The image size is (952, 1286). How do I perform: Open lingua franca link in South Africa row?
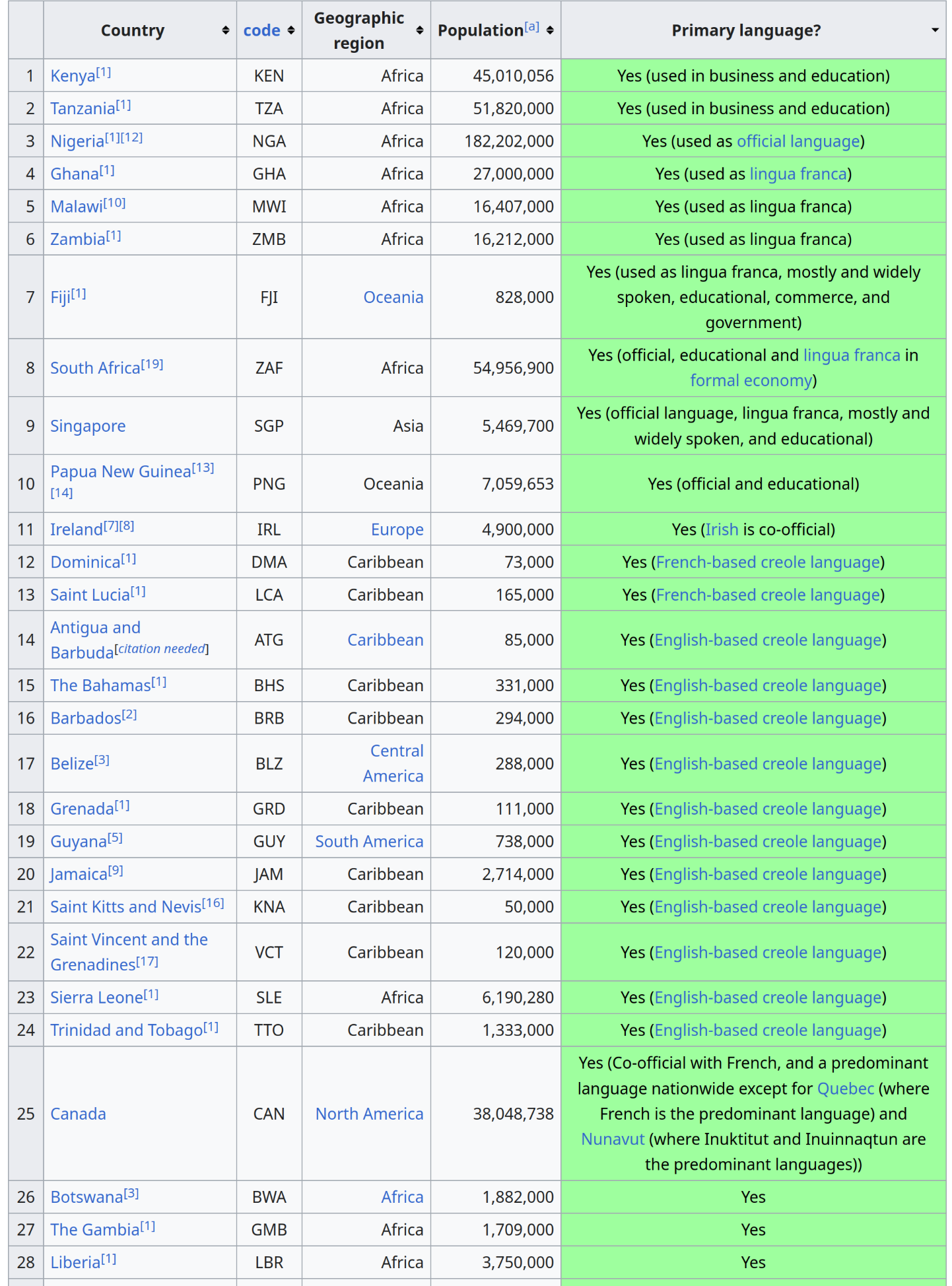coord(852,355)
